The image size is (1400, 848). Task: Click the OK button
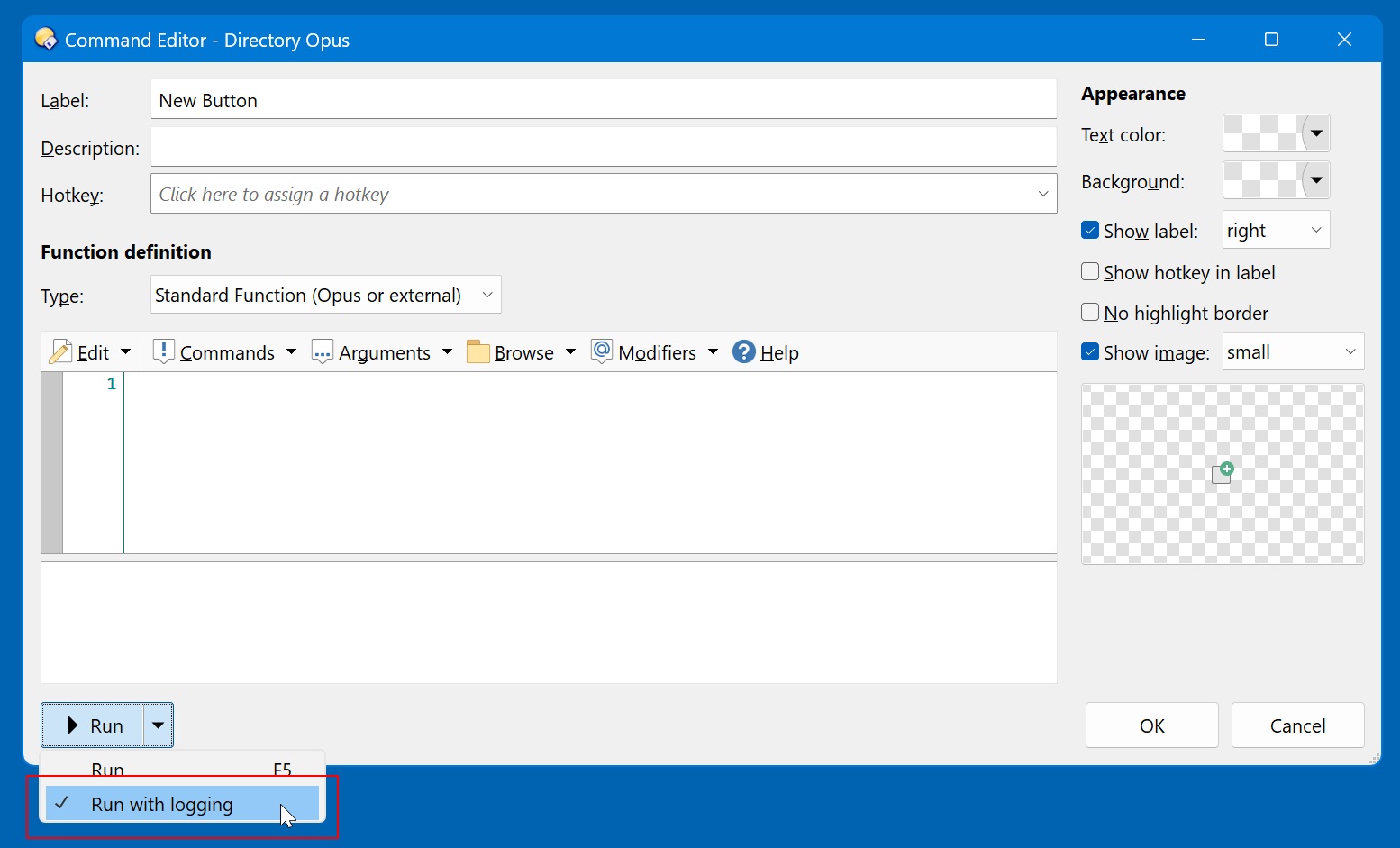pyautogui.click(x=1152, y=725)
